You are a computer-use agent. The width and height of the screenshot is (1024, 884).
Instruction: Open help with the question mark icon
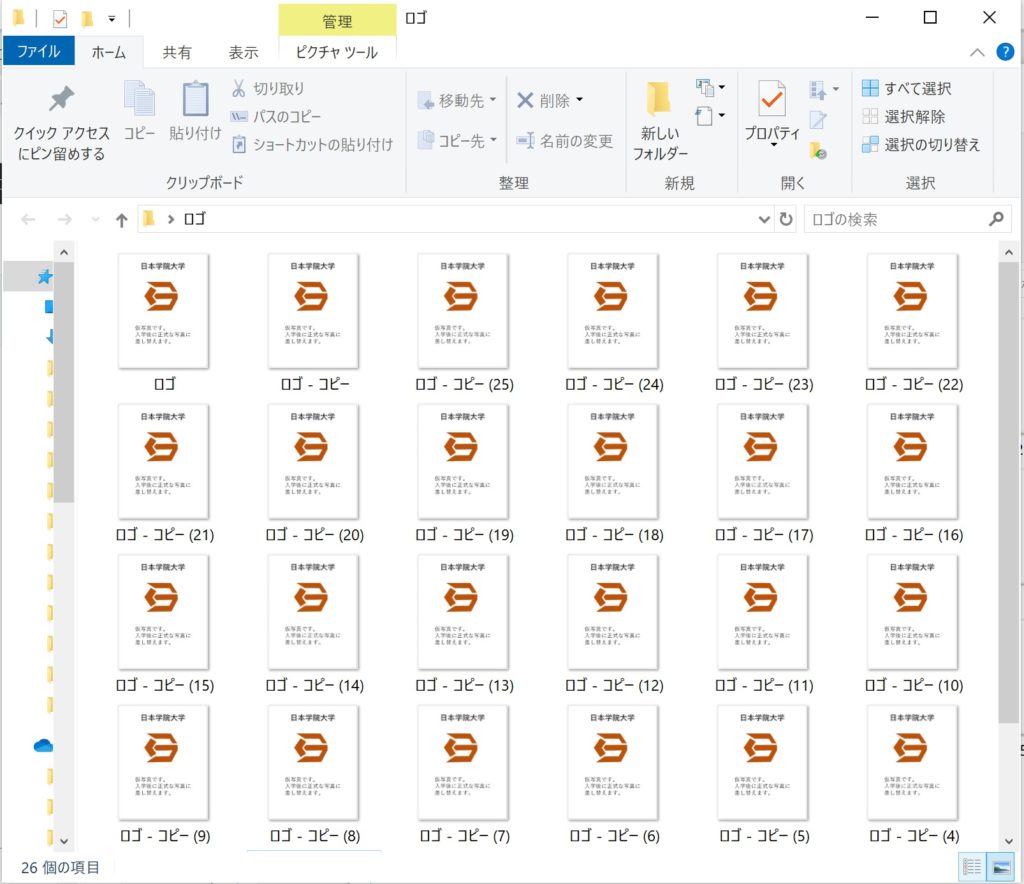pyautogui.click(x=1005, y=52)
